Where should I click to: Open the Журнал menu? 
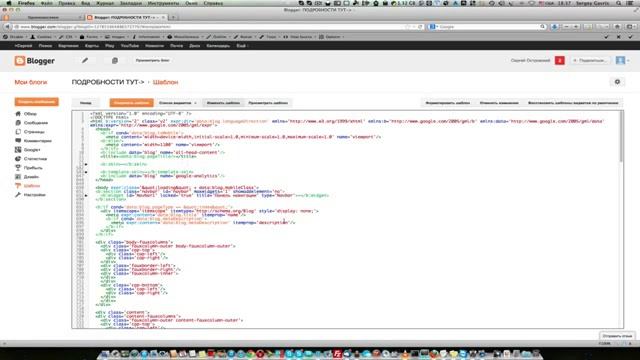105,3
